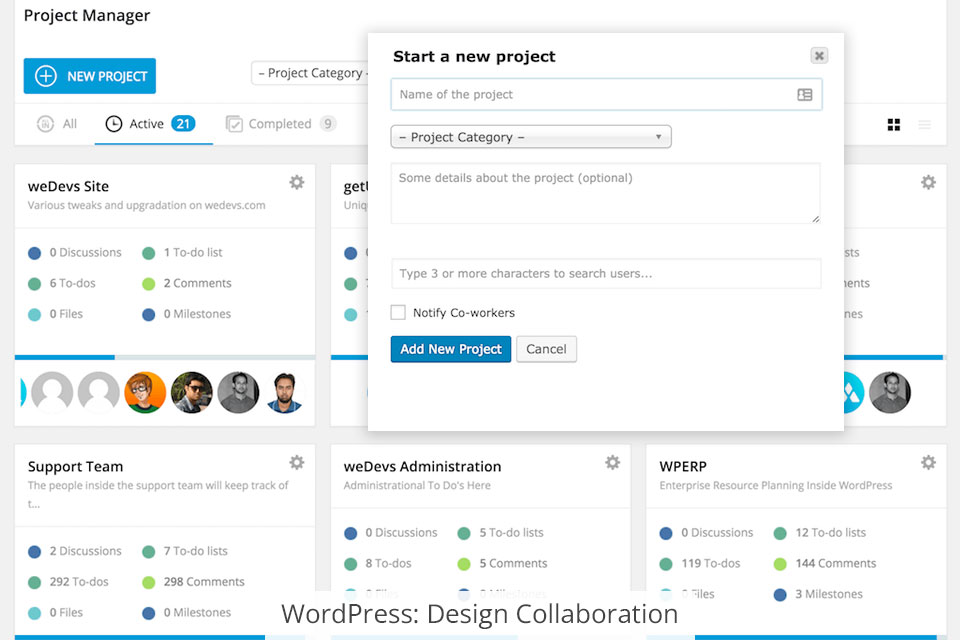Switch to grid view icon
The image size is (960, 640).
(x=894, y=125)
